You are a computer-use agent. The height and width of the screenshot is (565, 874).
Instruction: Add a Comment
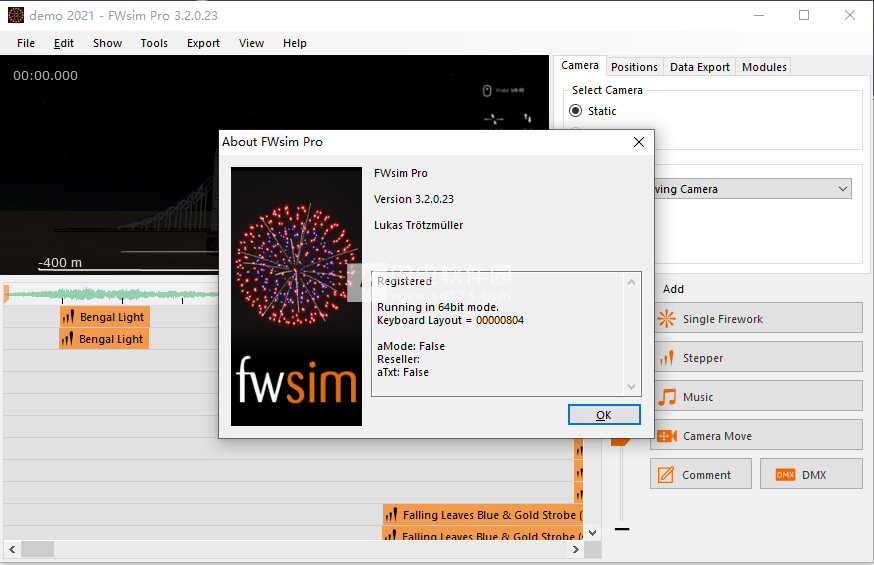pos(701,475)
